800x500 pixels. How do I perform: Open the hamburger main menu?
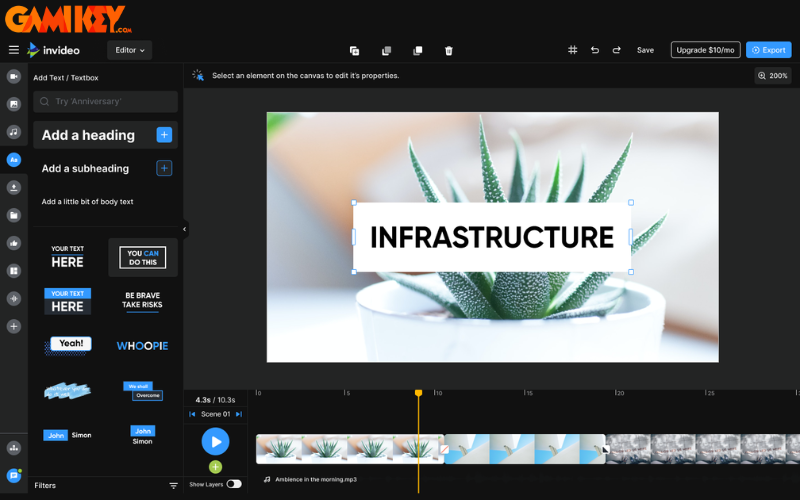pos(14,50)
